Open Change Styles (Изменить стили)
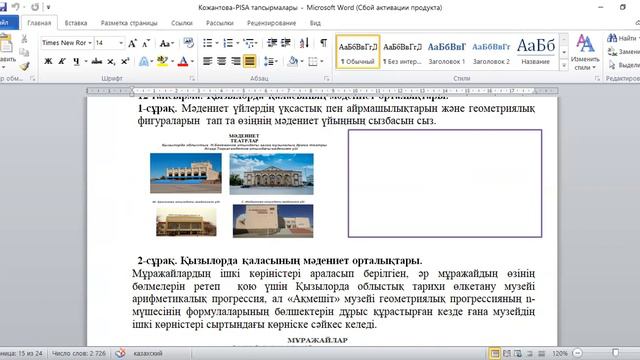Screen dimensions: 640x360 point(585,52)
